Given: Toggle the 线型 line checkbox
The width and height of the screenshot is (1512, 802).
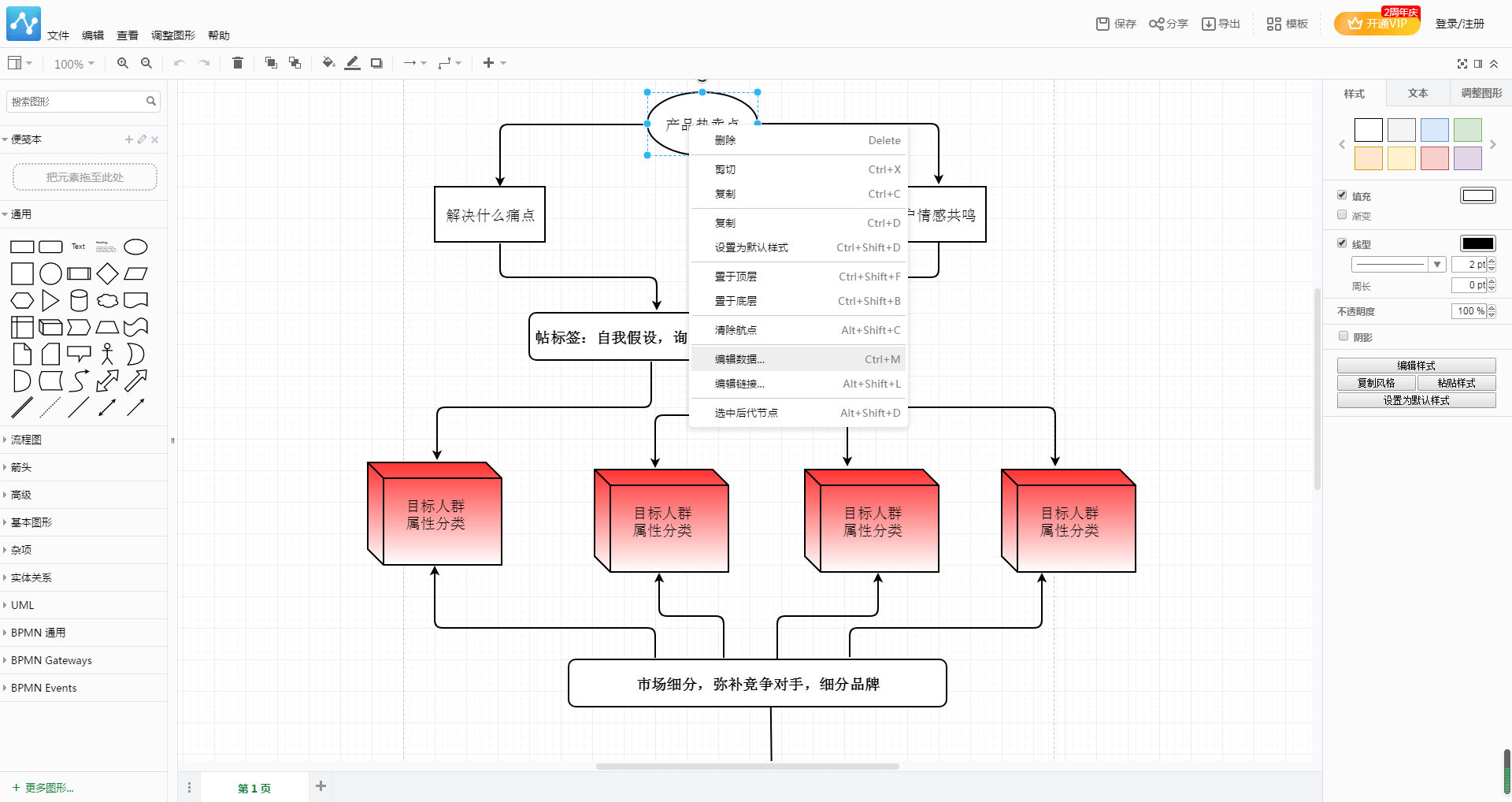Looking at the screenshot, I should 1342,243.
